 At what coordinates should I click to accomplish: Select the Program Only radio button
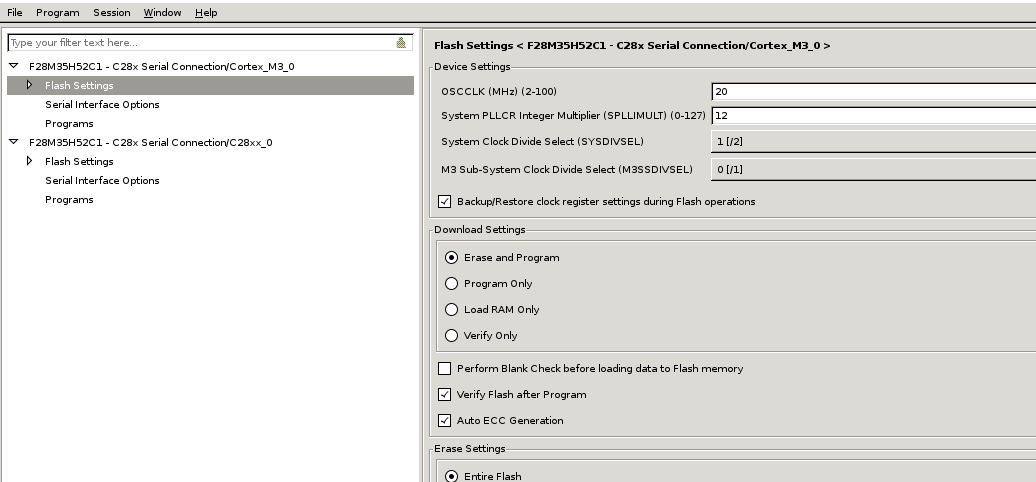(x=451, y=283)
